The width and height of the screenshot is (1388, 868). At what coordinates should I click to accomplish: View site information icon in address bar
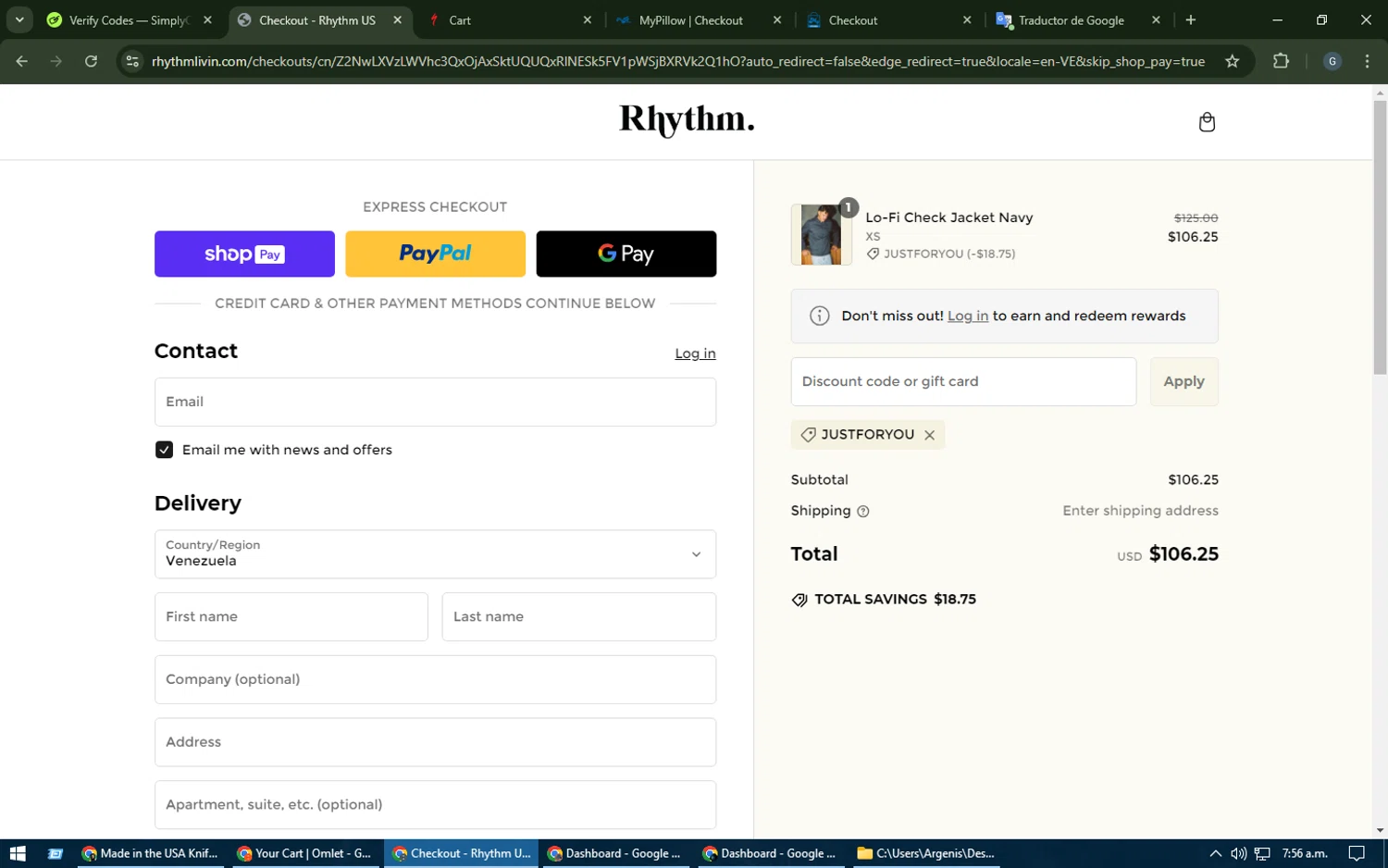pos(132,61)
